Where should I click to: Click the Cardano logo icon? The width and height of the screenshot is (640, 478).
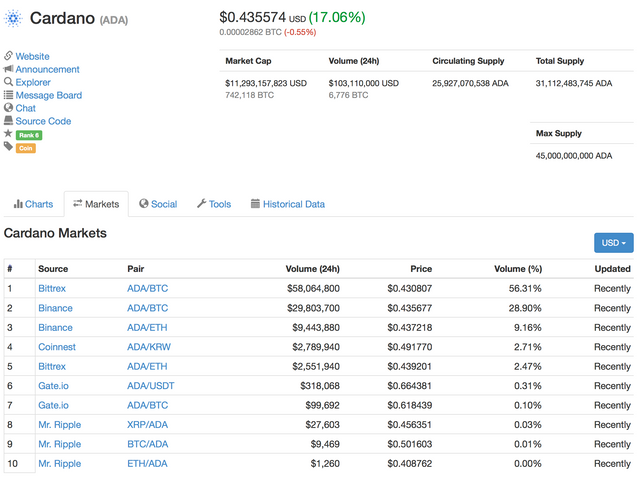(13, 18)
